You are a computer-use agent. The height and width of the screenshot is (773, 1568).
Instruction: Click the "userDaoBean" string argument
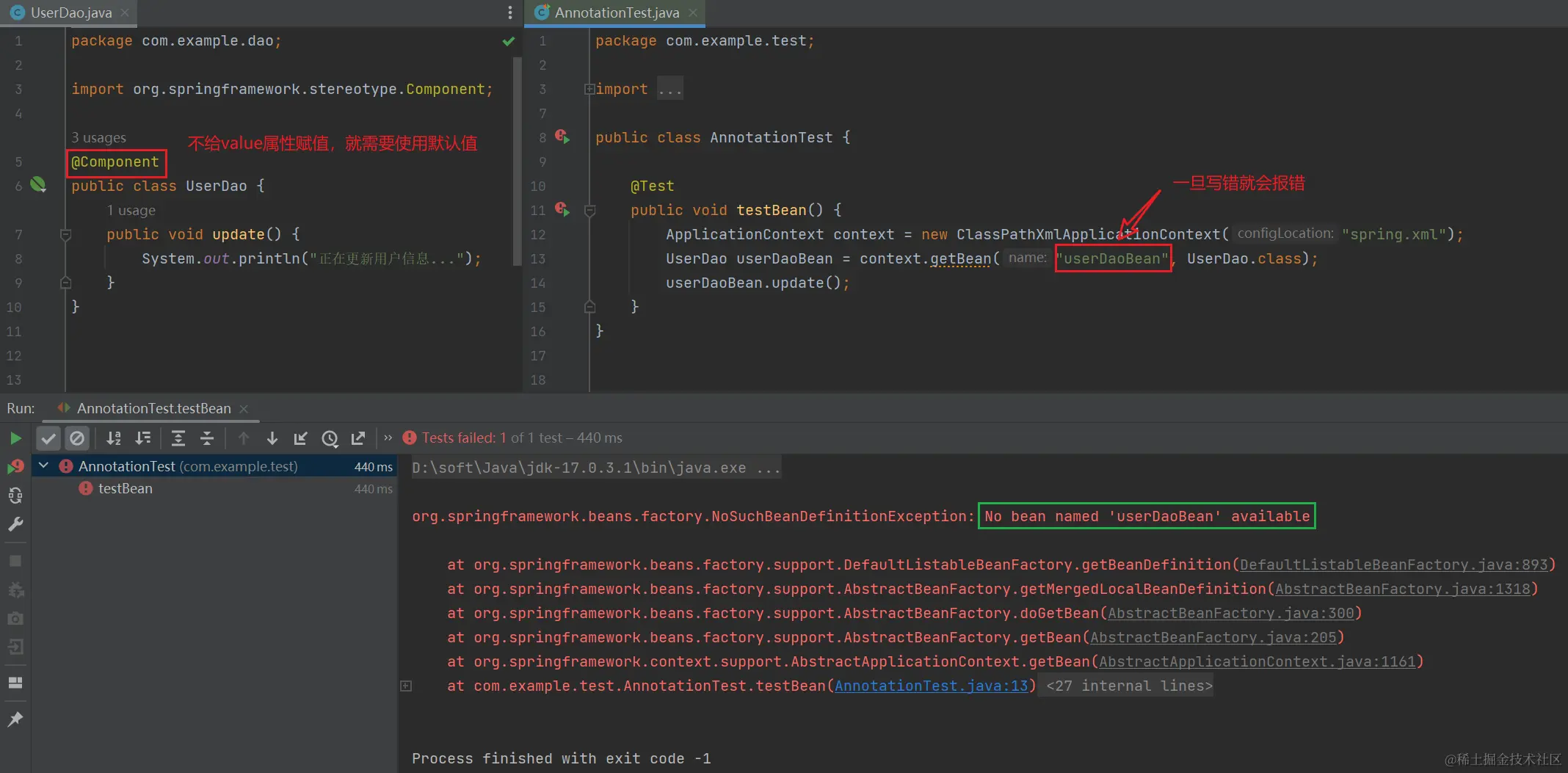[1112, 258]
